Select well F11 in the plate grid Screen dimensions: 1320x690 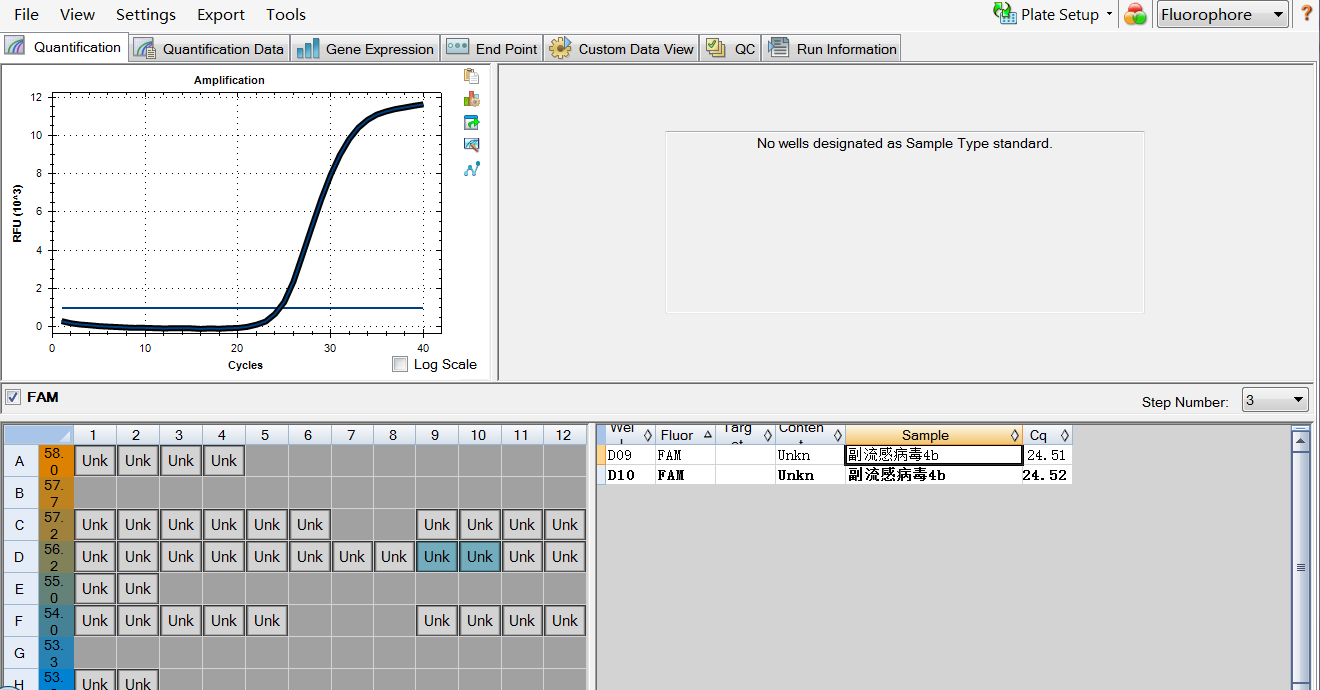(x=522, y=620)
